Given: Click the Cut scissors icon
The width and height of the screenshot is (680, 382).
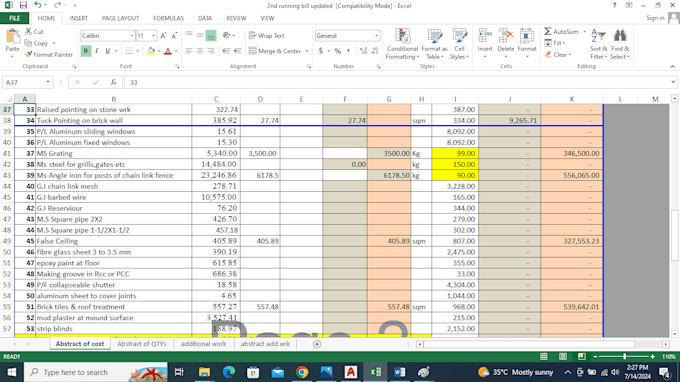Looking at the screenshot, I should [29, 31].
